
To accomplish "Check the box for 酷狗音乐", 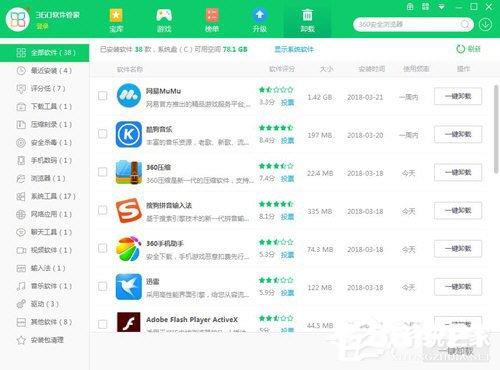I will tap(103, 134).
